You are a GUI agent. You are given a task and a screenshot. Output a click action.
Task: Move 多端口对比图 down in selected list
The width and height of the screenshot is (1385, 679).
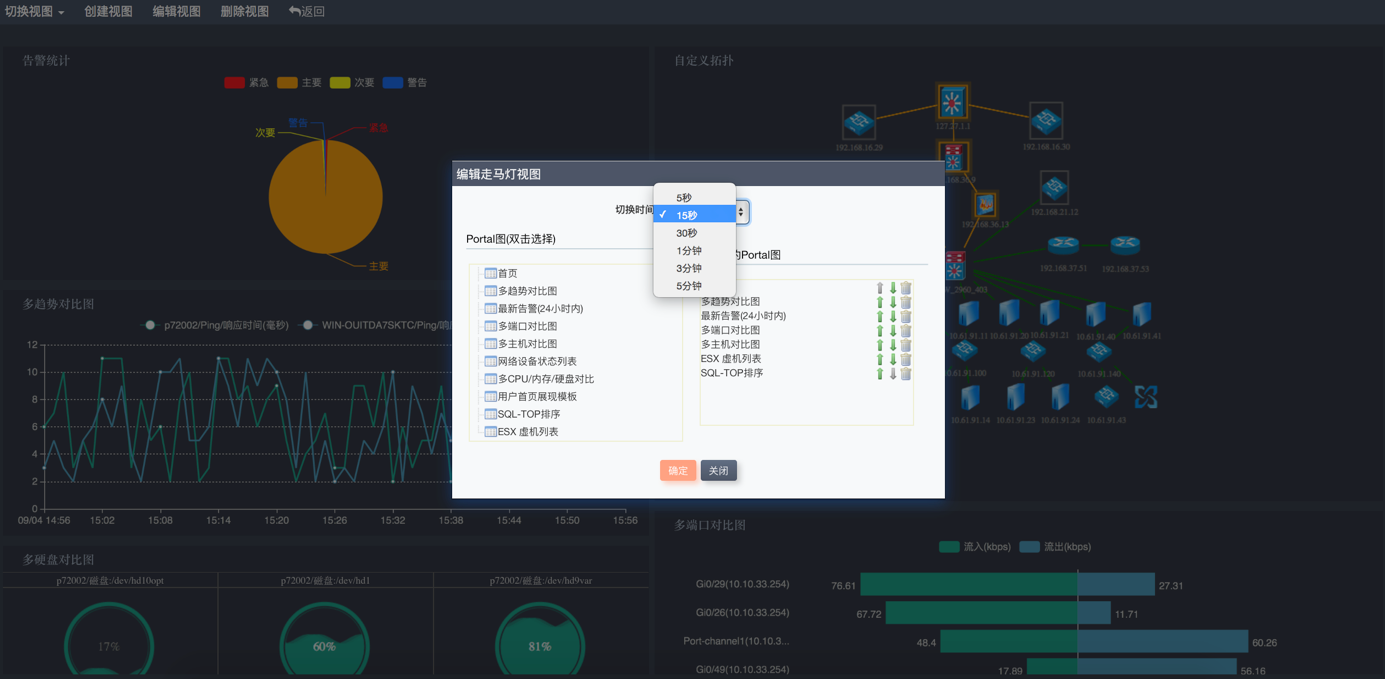coord(893,330)
